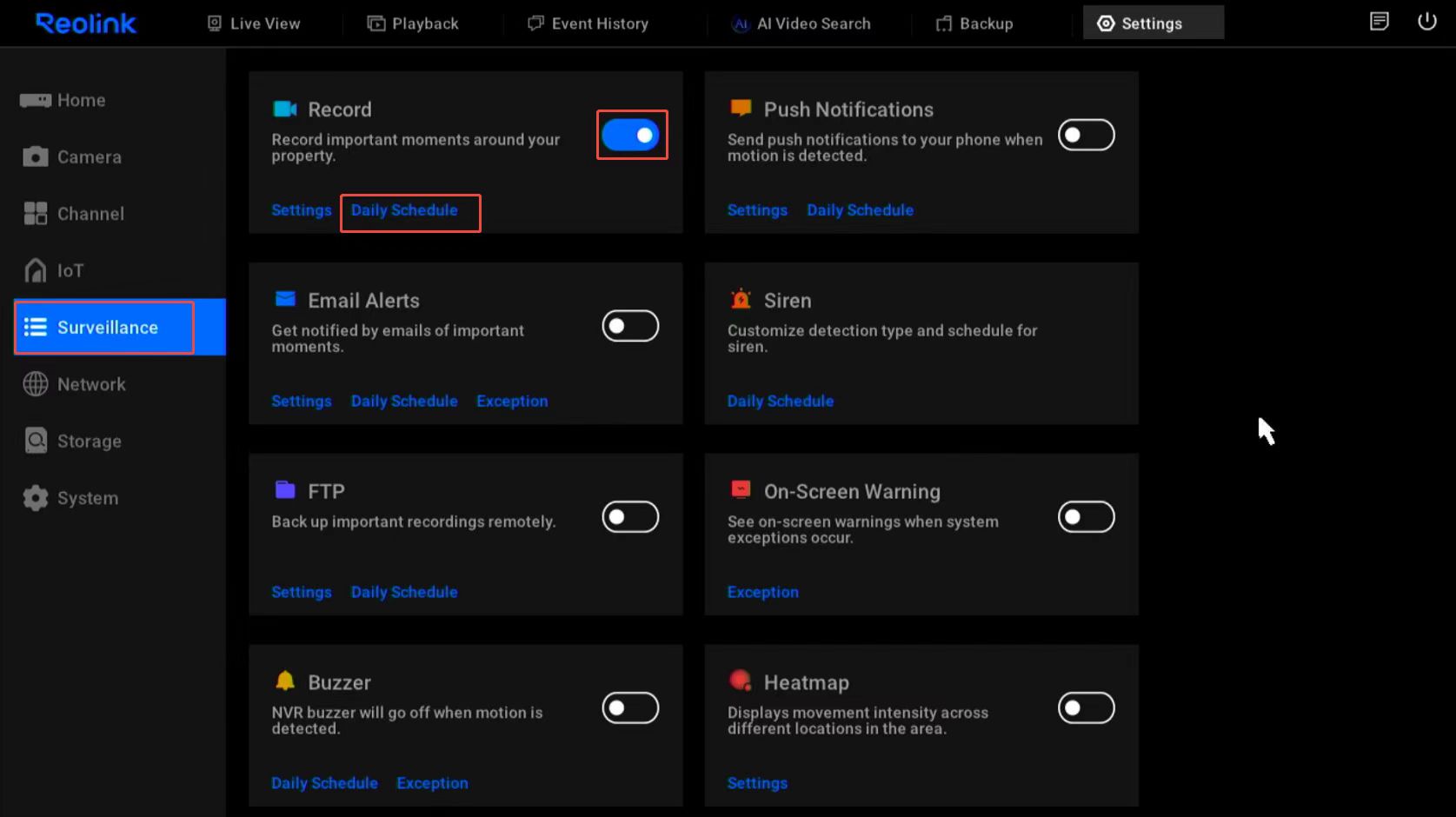Open Siren Daily Schedule link

coord(781,402)
